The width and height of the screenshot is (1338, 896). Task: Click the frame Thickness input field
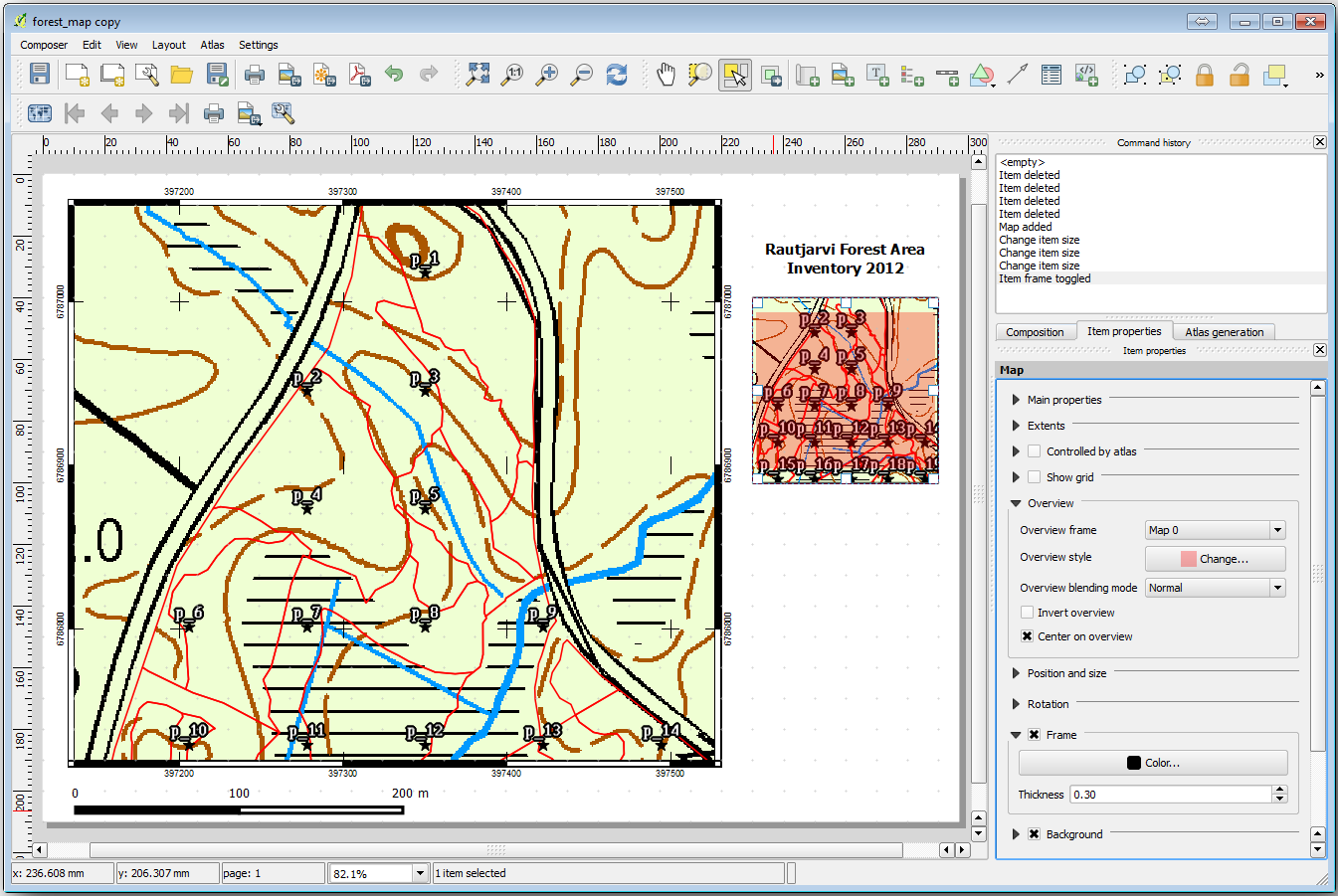pyautogui.click(x=1170, y=795)
